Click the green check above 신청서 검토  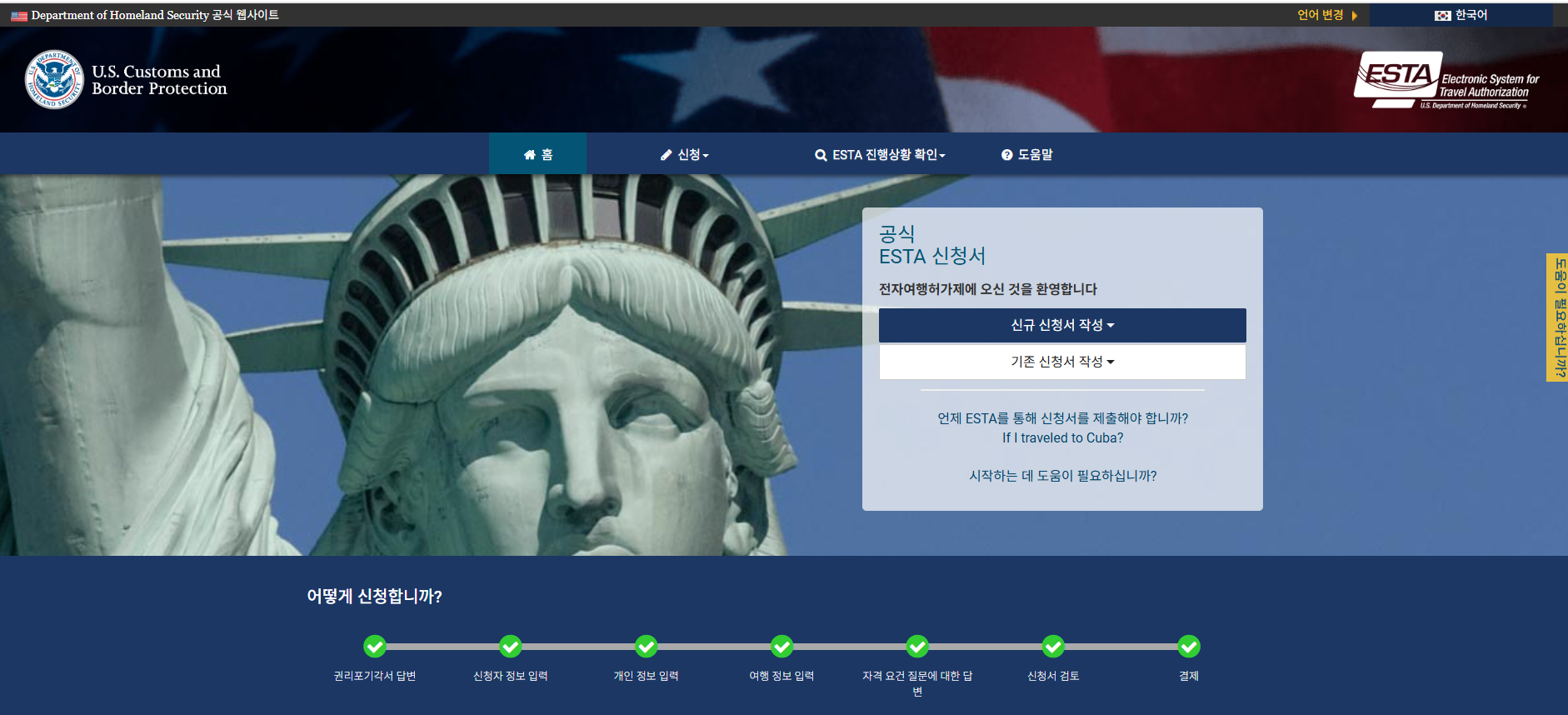pos(1053,647)
